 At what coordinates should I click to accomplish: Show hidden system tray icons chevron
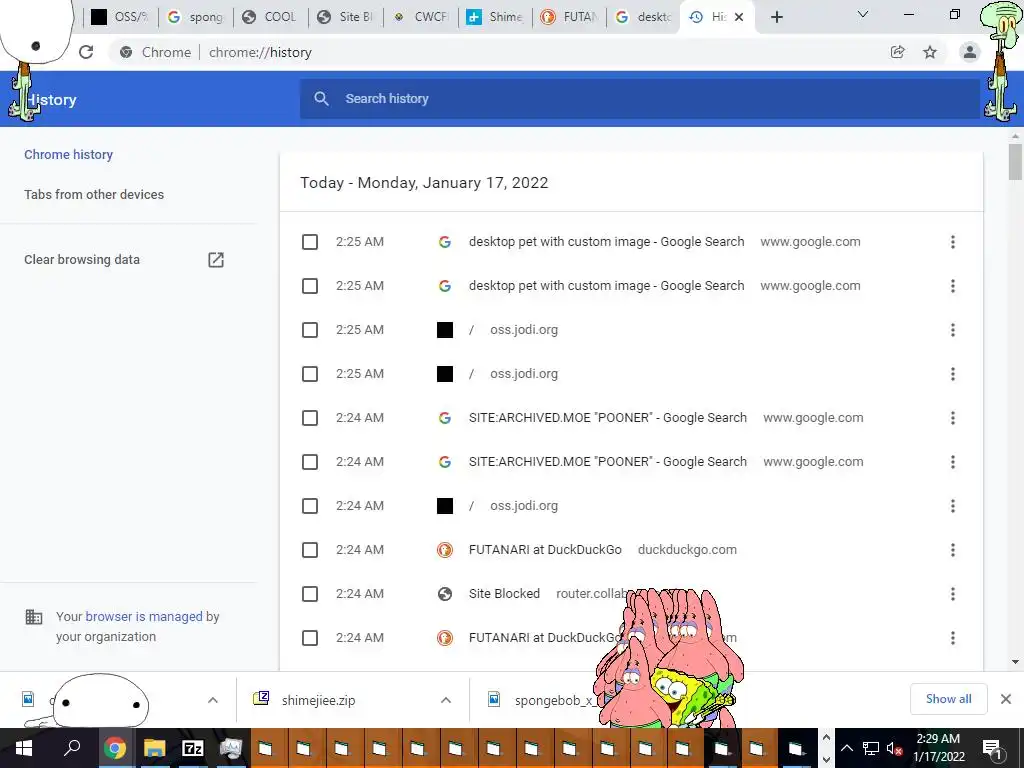coord(846,748)
